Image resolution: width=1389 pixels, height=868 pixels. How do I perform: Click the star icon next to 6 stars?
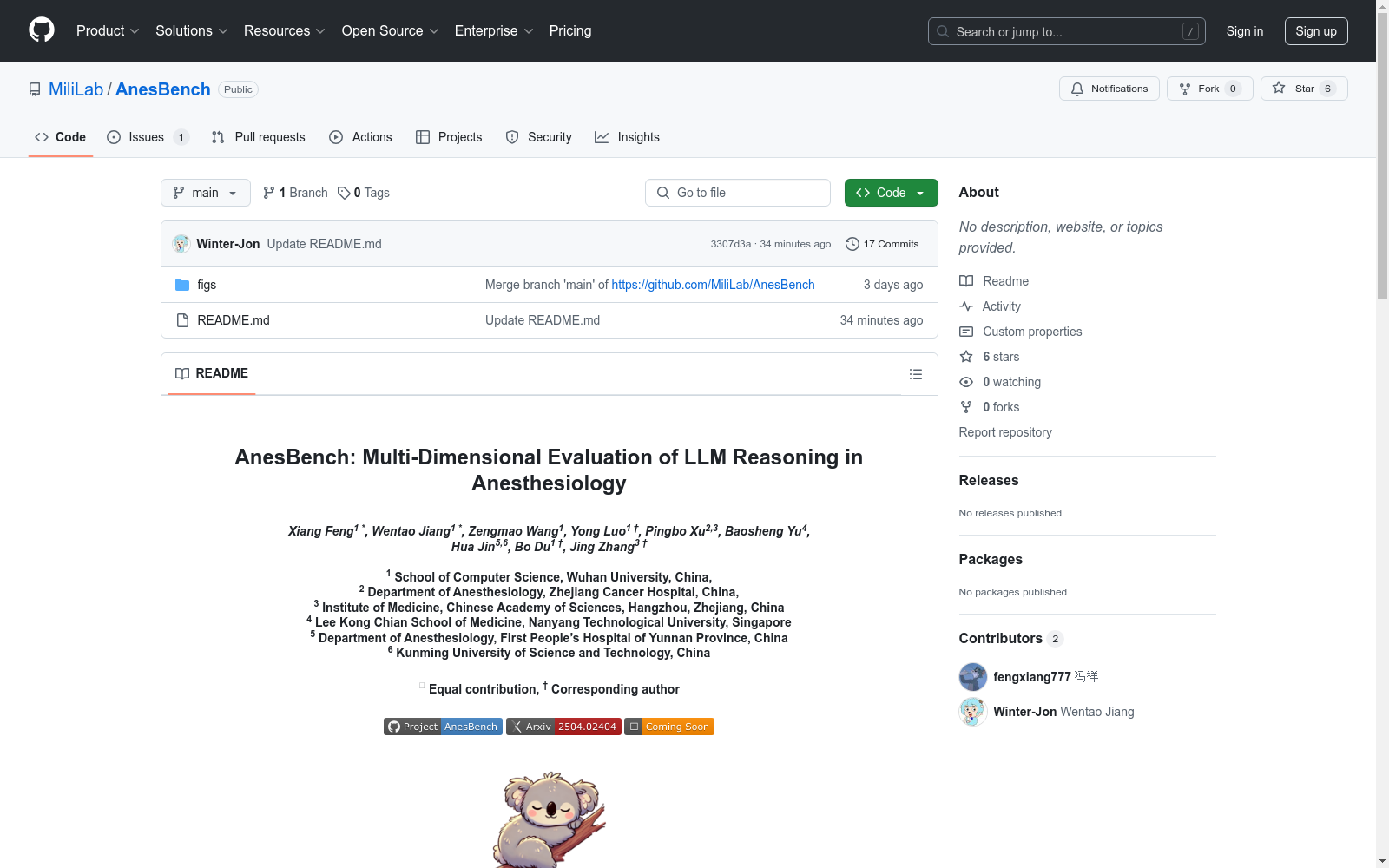coord(966,357)
